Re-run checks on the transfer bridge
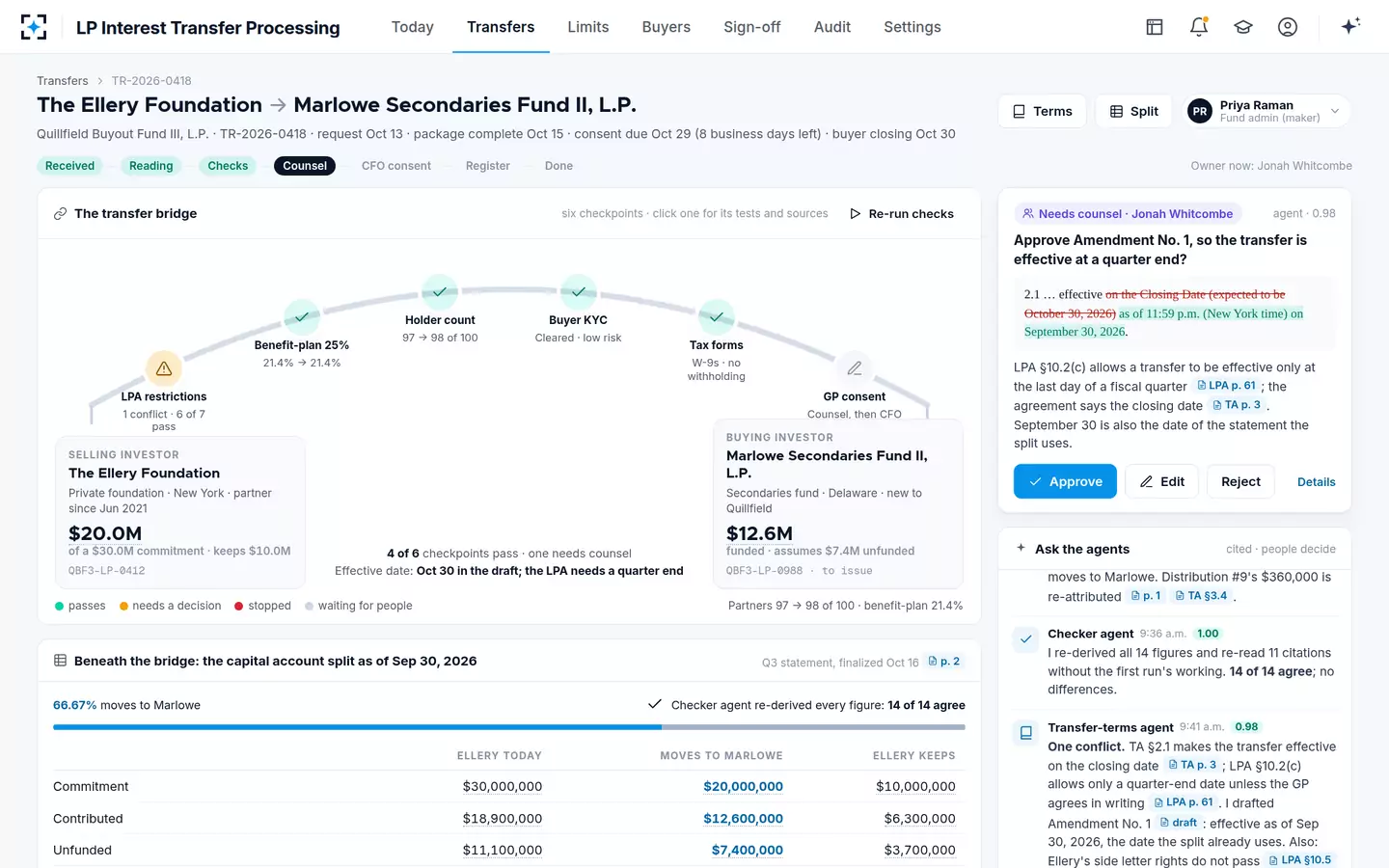 click(902, 214)
